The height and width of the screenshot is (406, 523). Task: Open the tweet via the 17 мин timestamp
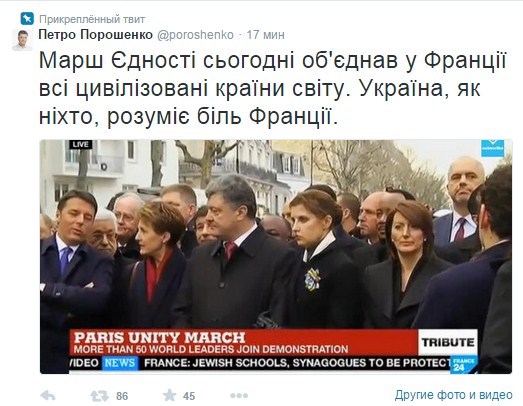266,35
